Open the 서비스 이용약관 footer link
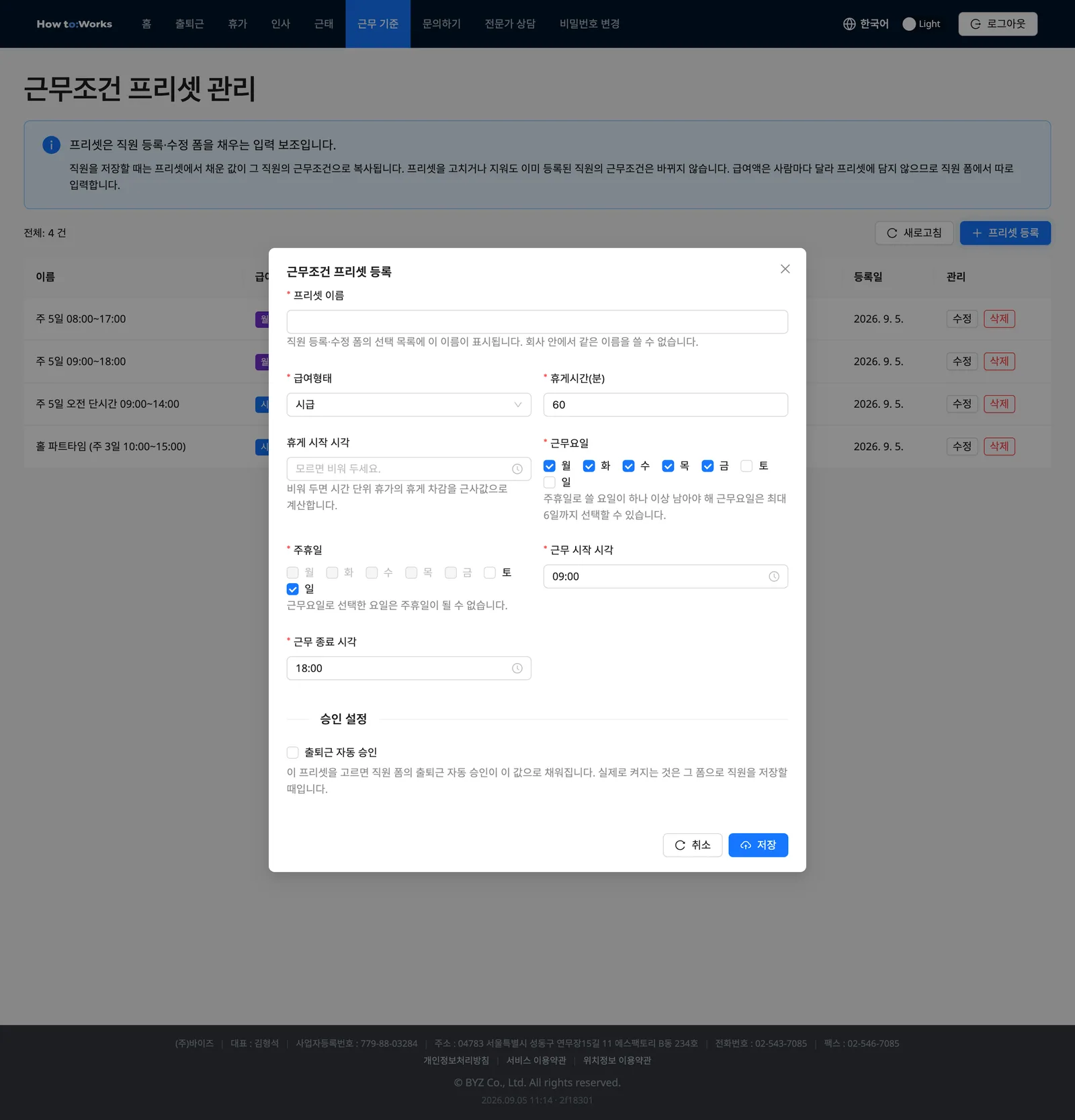 [536, 1060]
